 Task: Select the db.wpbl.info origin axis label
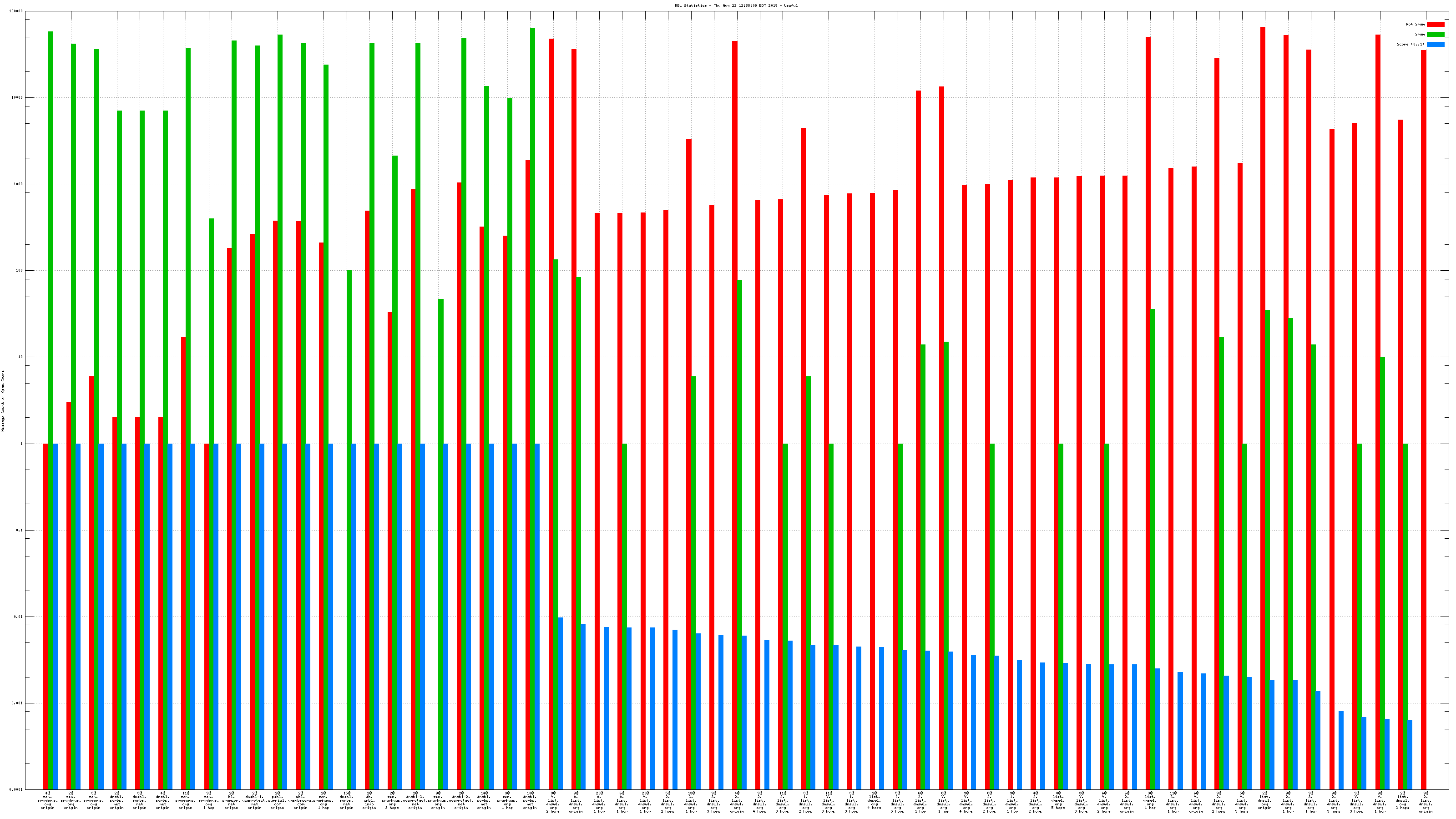click(369, 800)
